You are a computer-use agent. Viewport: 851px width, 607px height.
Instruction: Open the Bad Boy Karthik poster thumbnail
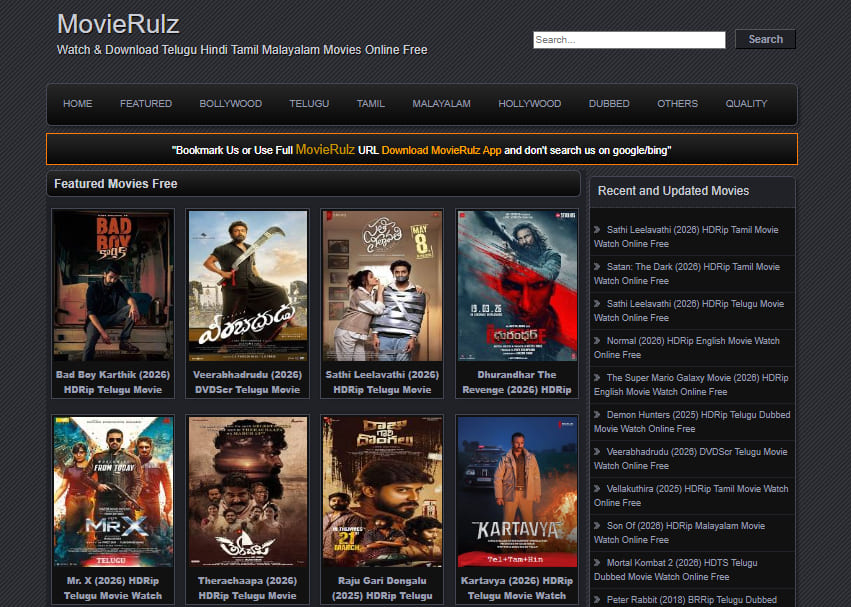113,286
